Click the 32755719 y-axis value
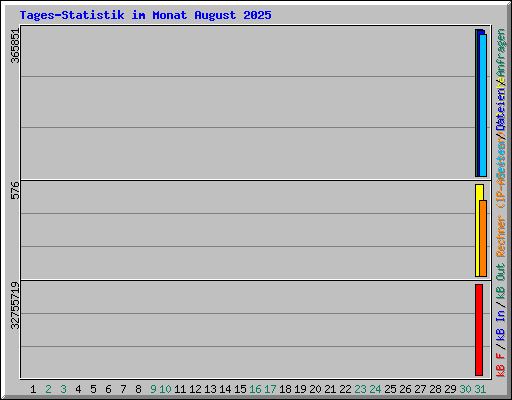The height and width of the screenshot is (400, 512). coord(15,305)
